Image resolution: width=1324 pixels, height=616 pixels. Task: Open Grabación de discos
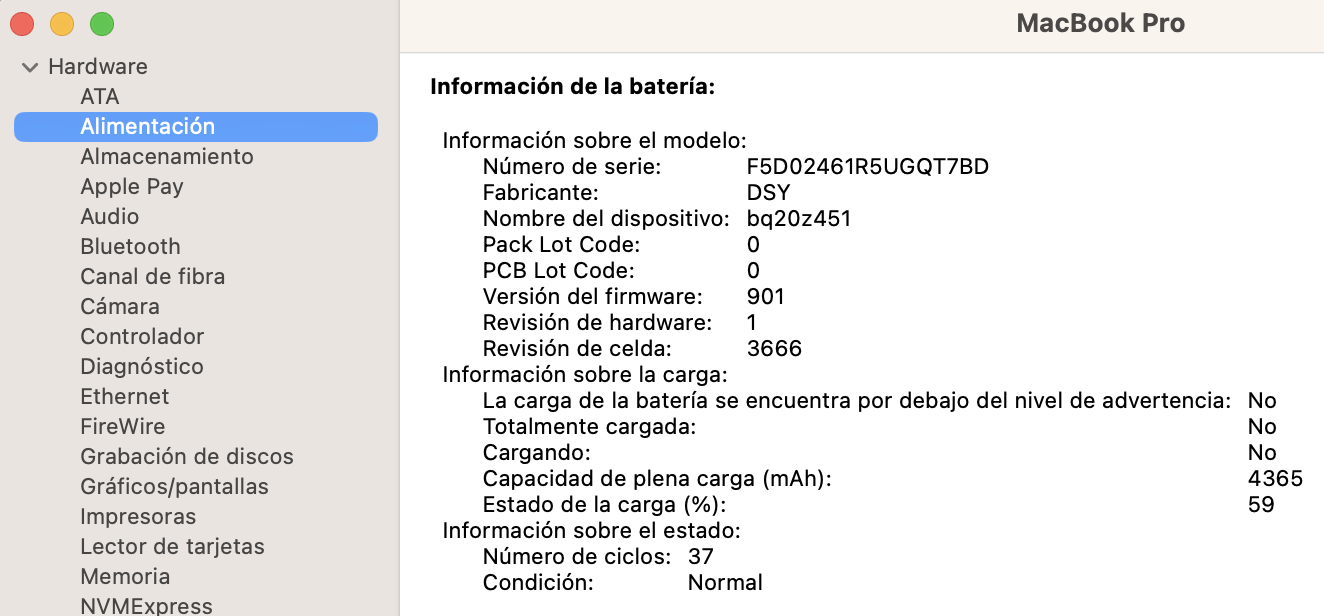187,457
